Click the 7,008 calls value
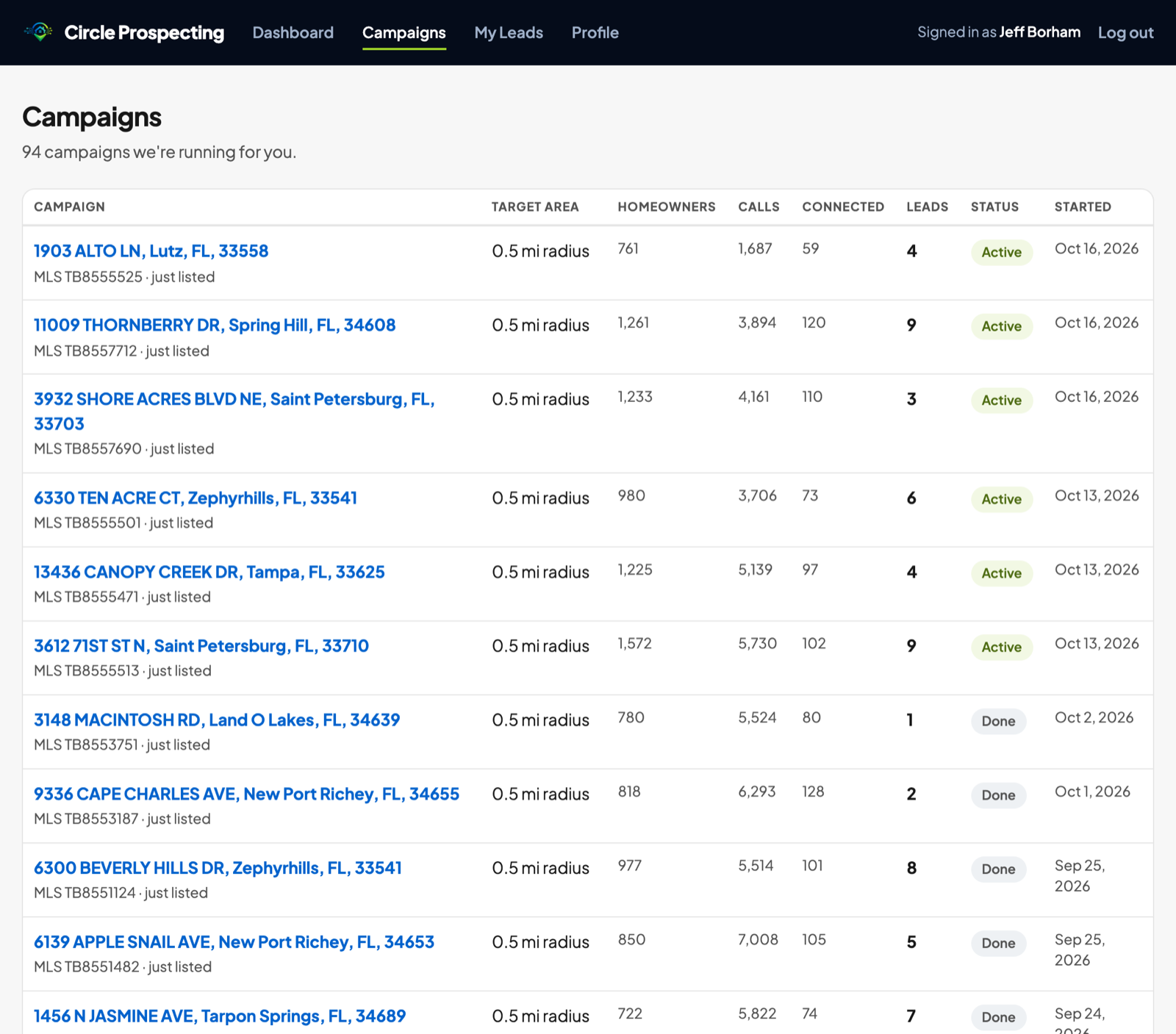 (x=758, y=939)
